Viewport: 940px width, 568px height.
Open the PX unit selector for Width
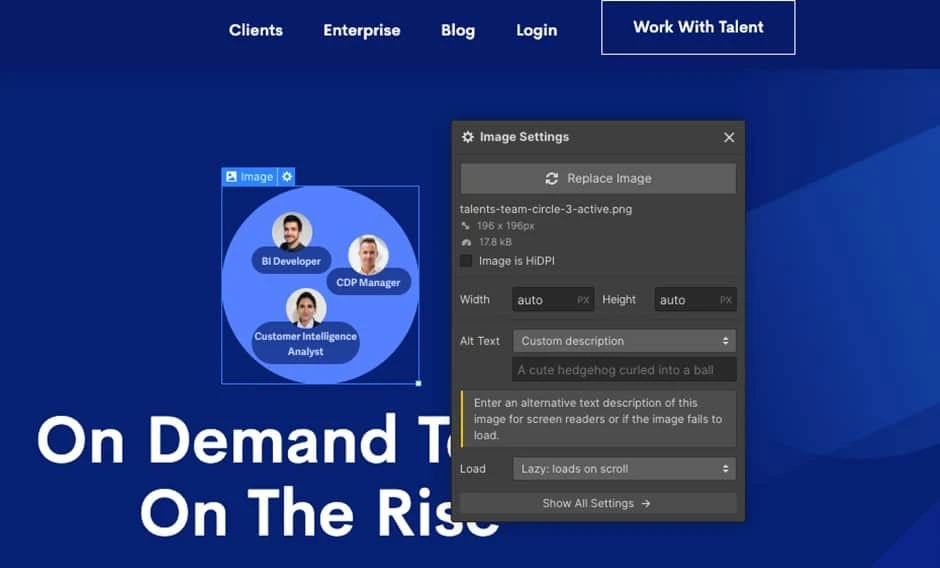pos(583,300)
